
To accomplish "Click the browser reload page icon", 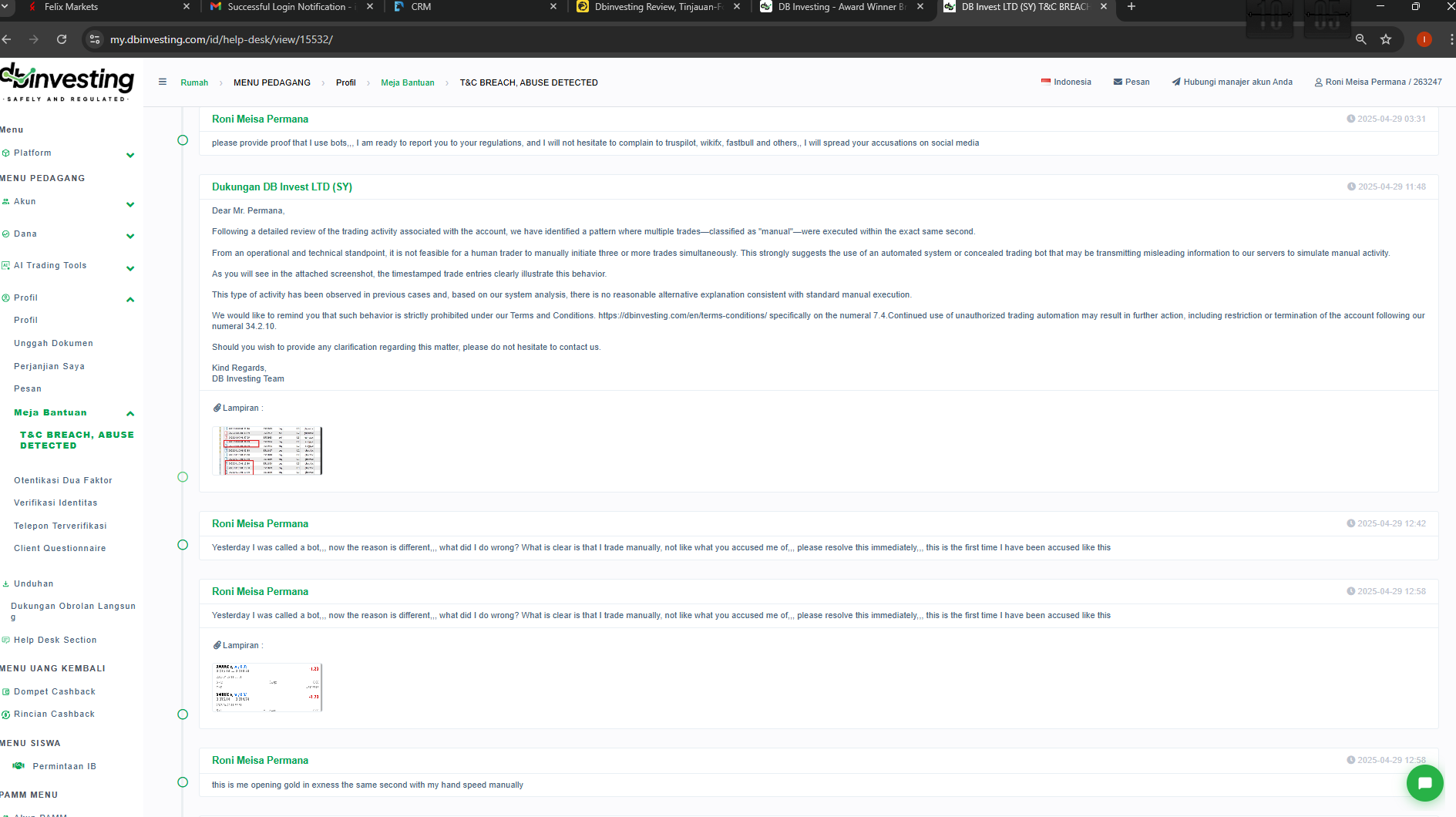I will [x=62, y=39].
